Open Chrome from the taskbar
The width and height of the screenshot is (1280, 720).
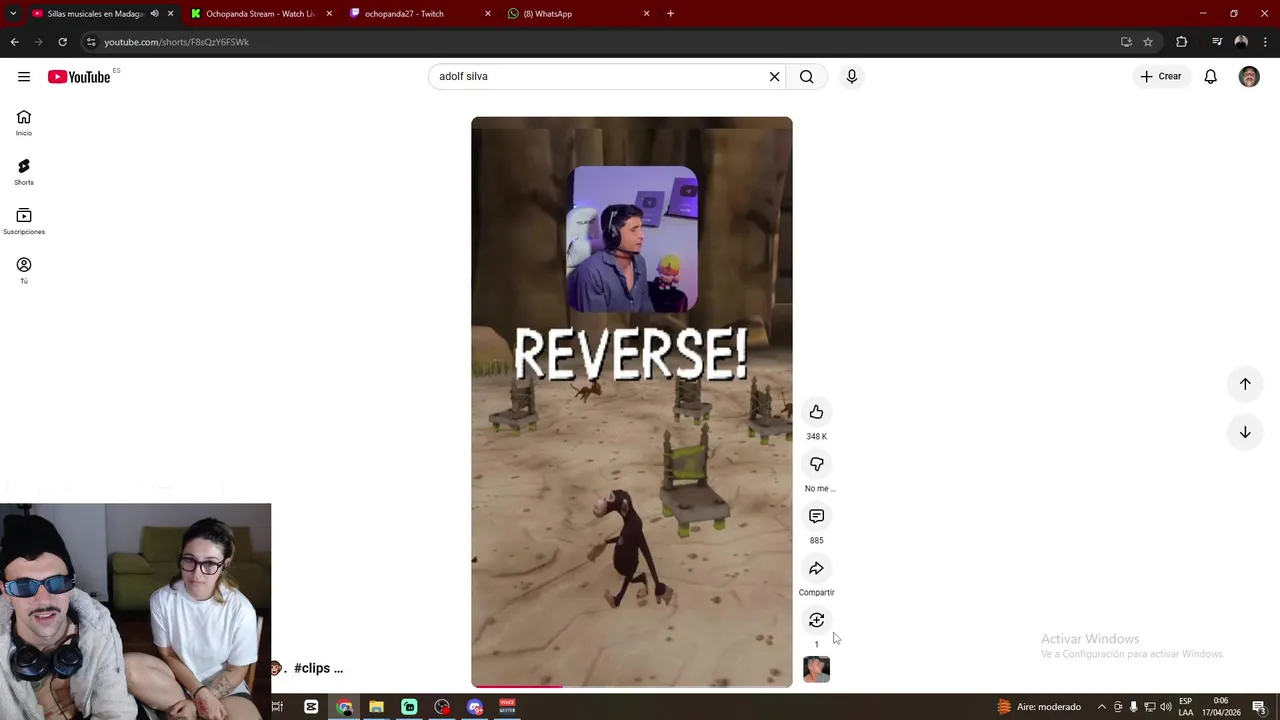pyautogui.click(x=344, y=707)
